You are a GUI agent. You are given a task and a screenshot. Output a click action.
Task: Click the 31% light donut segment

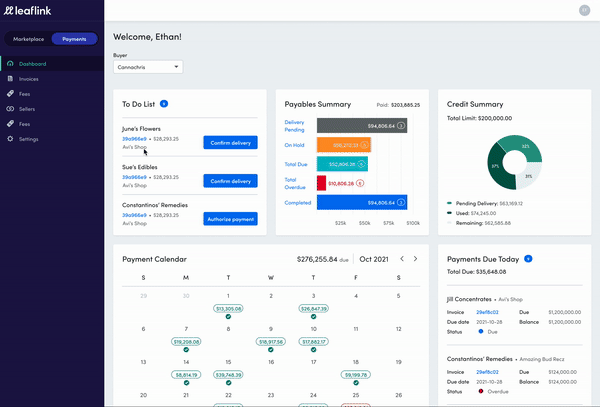(x=530, y=176)
